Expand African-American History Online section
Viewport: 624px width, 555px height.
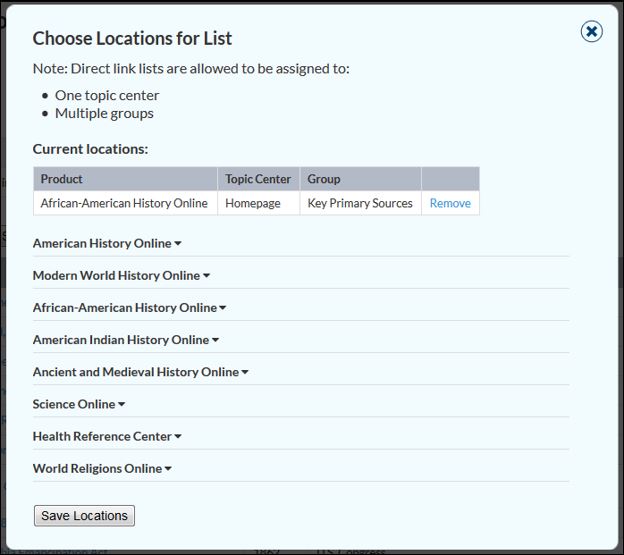(x=129, y=308)
